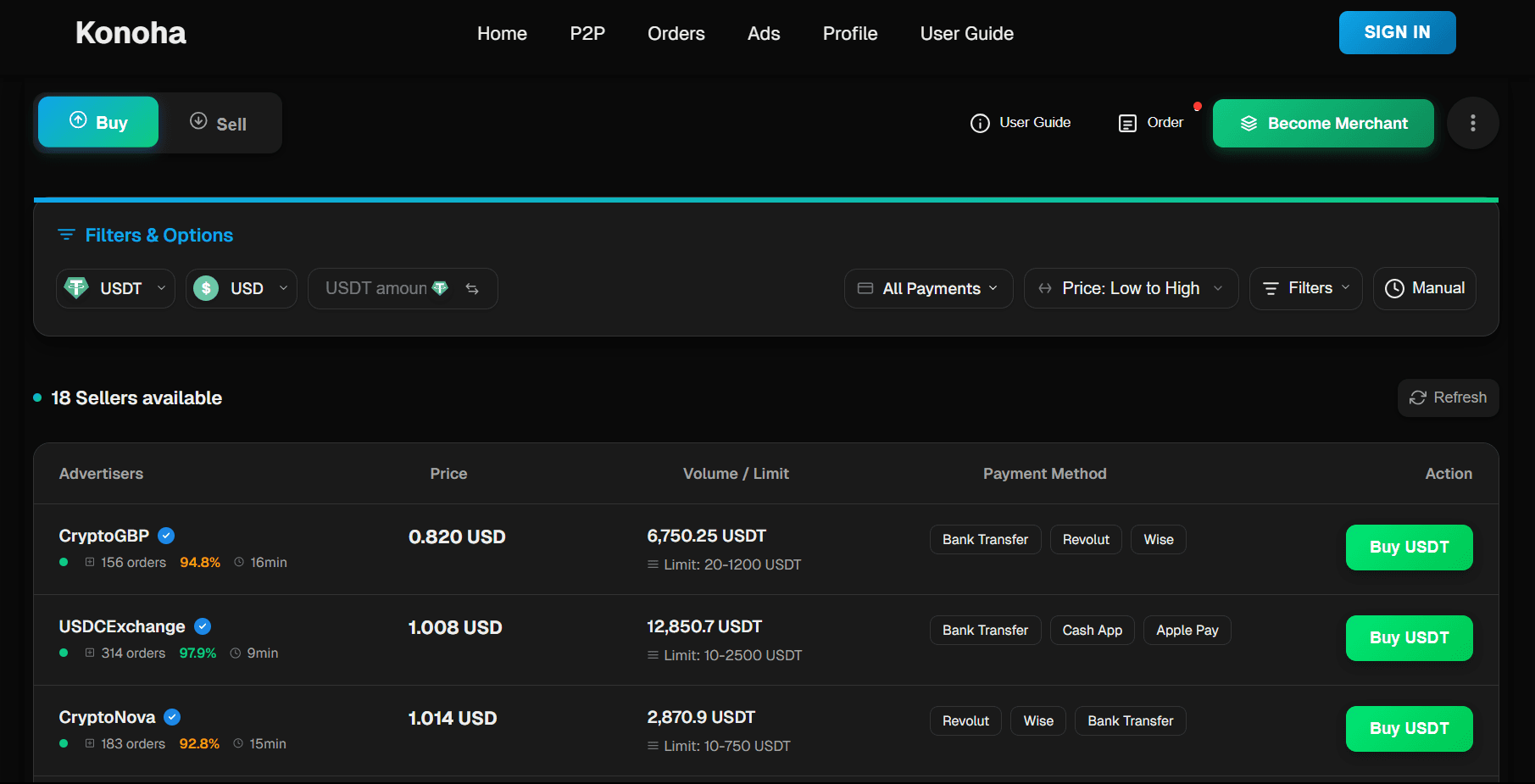
Task: Click the Order icon with red notification dot
Action: point(1127,123)
